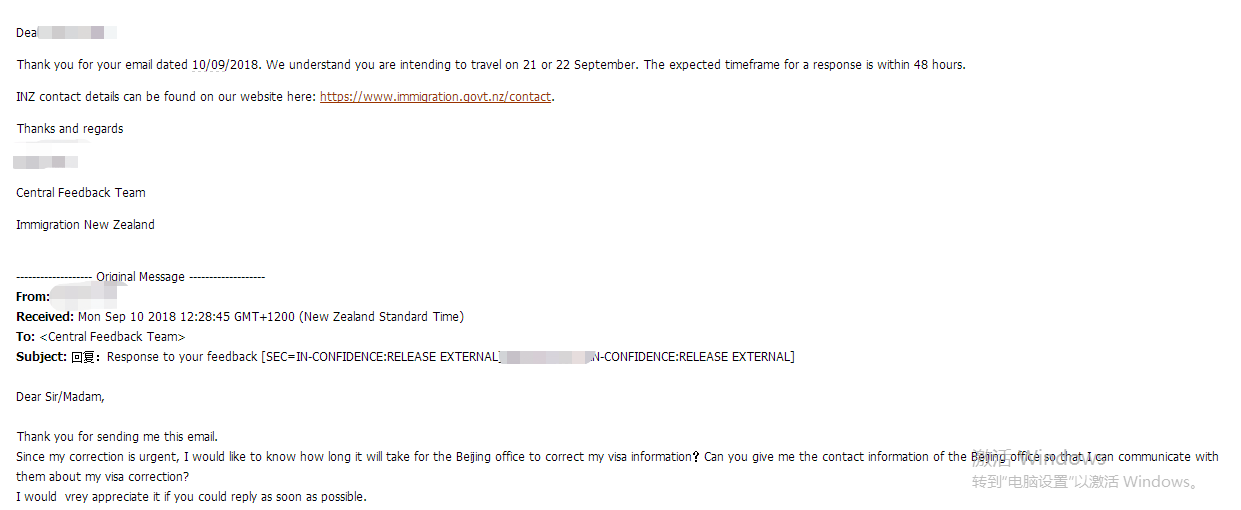This screenshot has width=1241, height=510.
Task: Click the blurred portion of the subject line
Action: pos(545,357)
